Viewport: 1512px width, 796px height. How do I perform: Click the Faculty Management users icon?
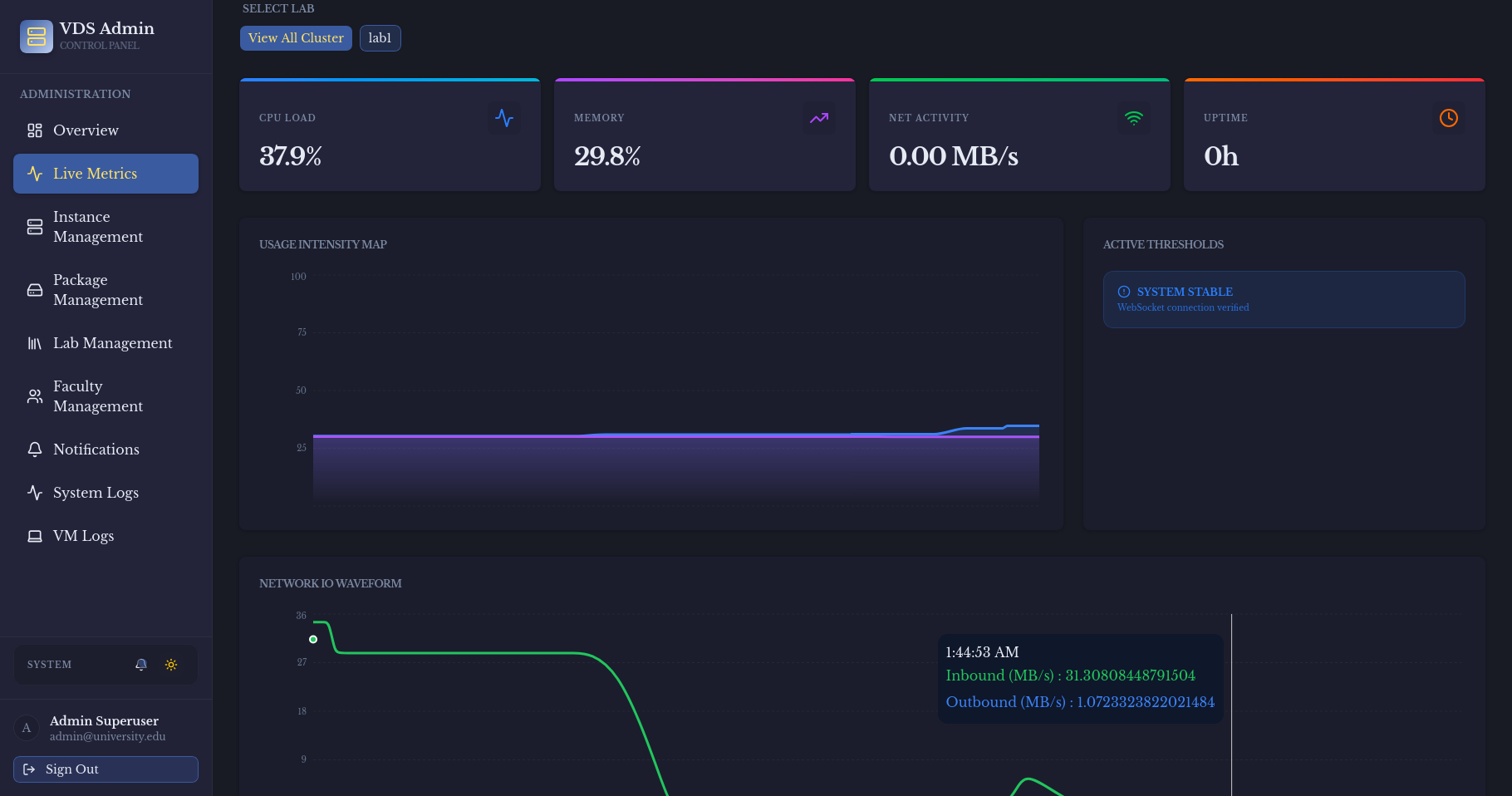click(x=35, y=396)
